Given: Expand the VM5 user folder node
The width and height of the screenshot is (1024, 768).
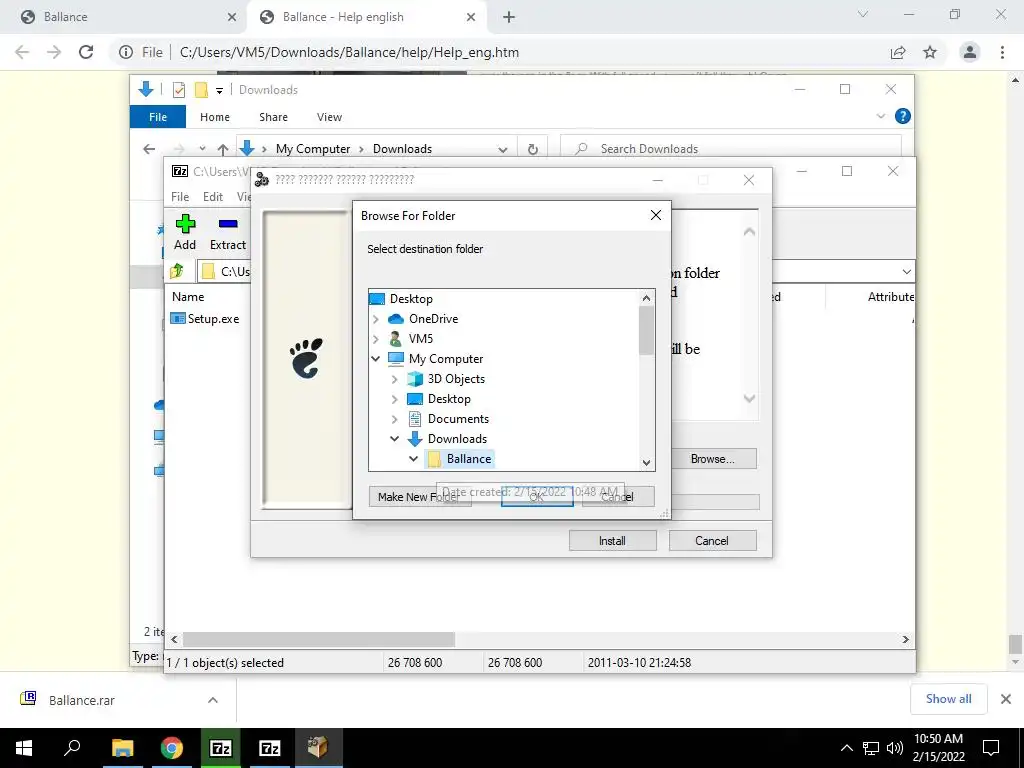Looking at the screenshot, I should pyautogui.click(x=376, y=339).
